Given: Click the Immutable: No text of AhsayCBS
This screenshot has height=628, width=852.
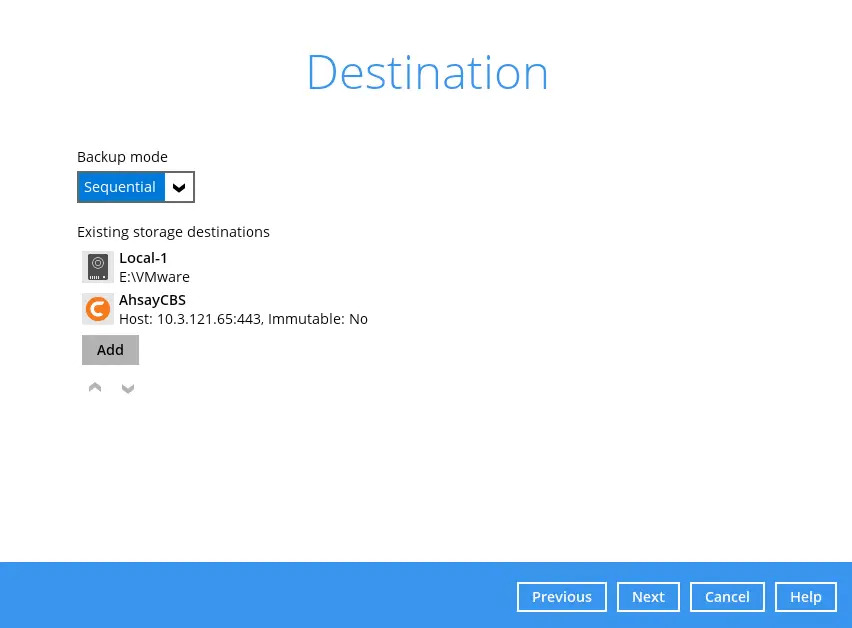Looking at the screenshot, I should tap(318, 319).
